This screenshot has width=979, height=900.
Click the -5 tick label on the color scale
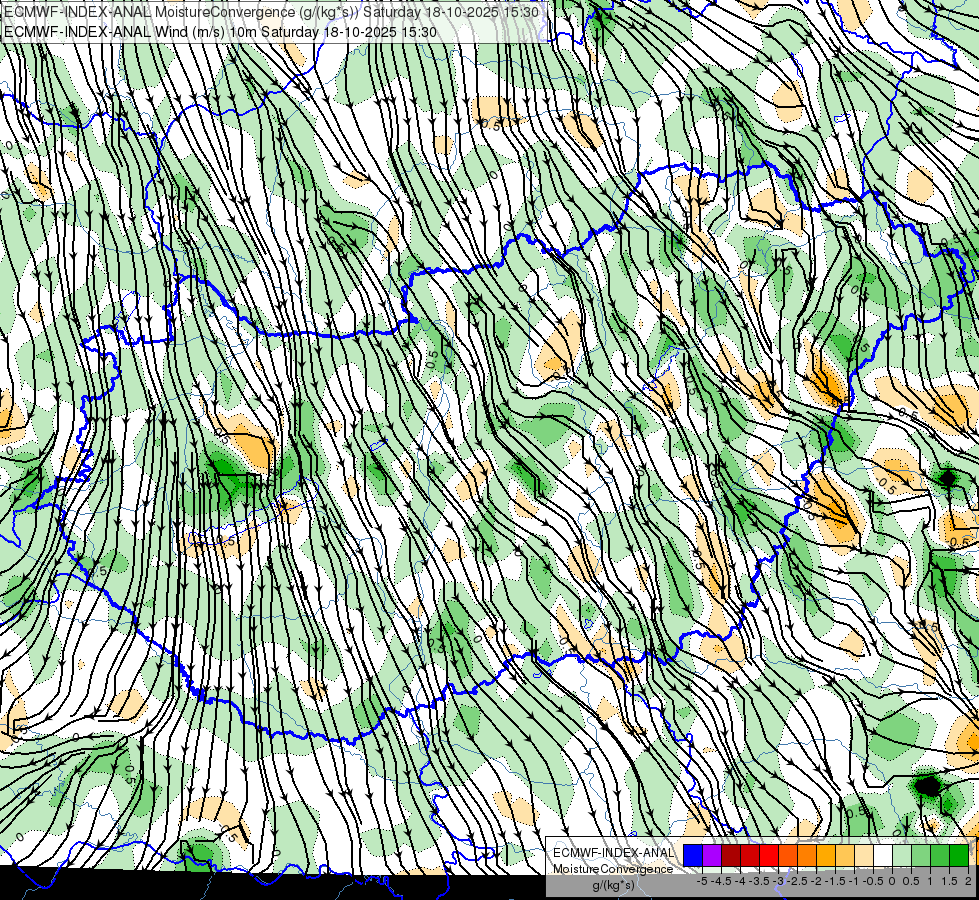702,881
